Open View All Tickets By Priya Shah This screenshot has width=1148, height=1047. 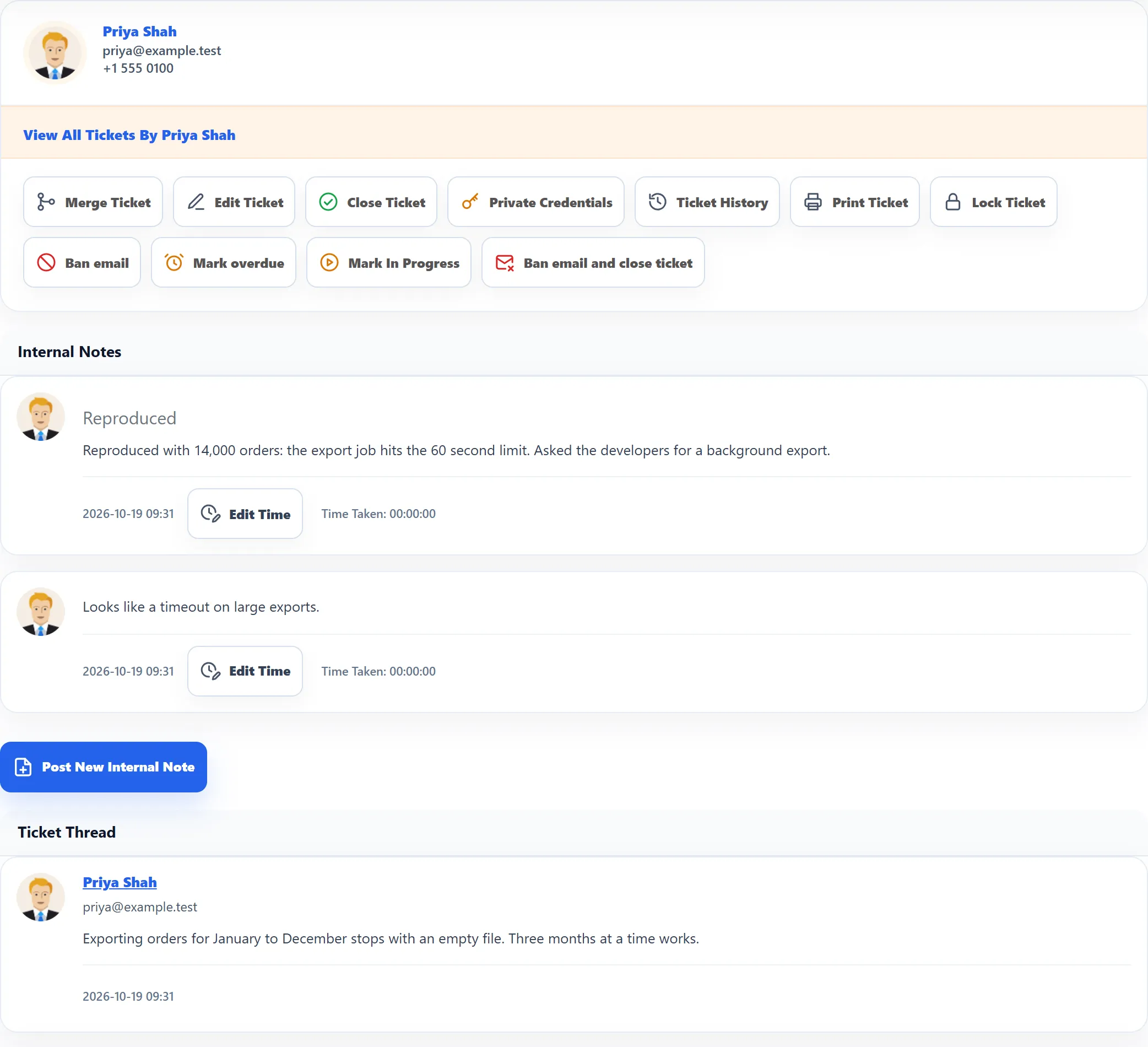click(129, 134)
